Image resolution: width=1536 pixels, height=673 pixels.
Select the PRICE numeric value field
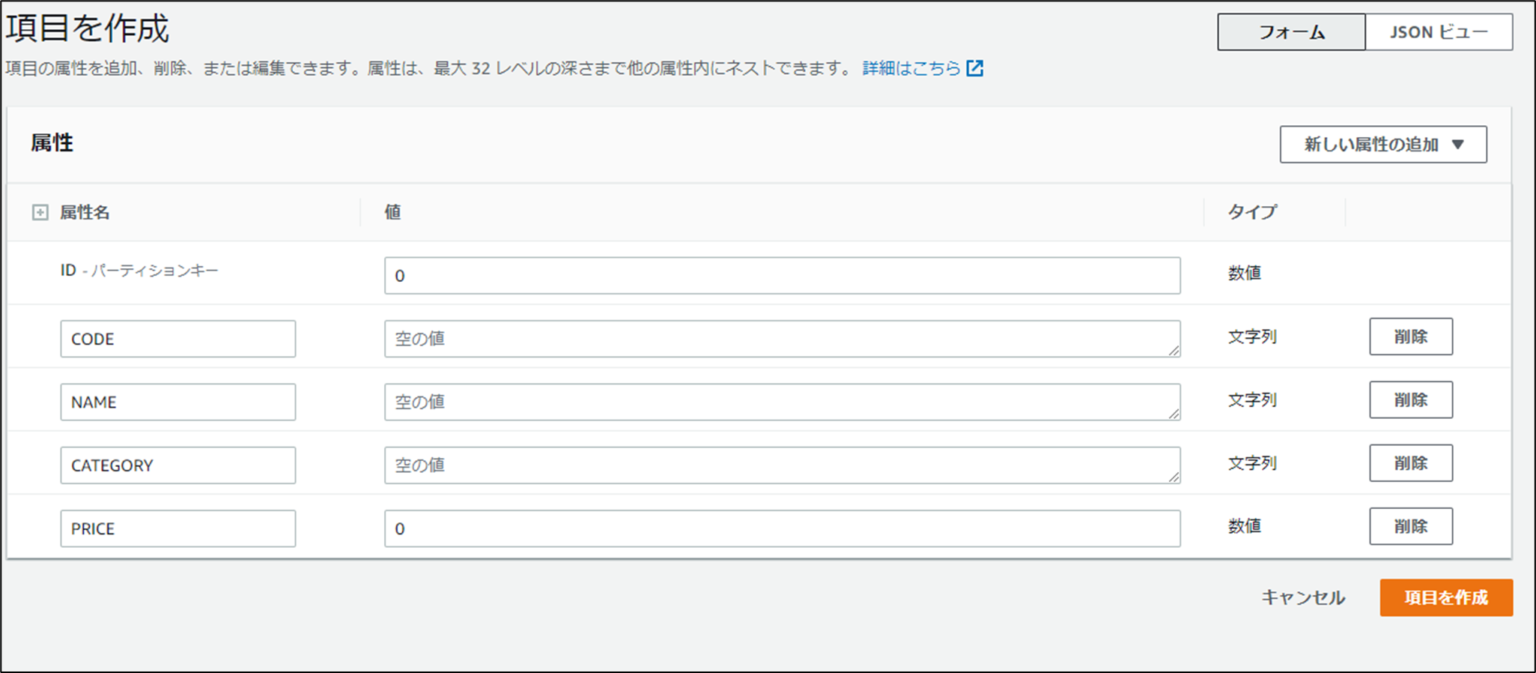(x=782, y=527)
